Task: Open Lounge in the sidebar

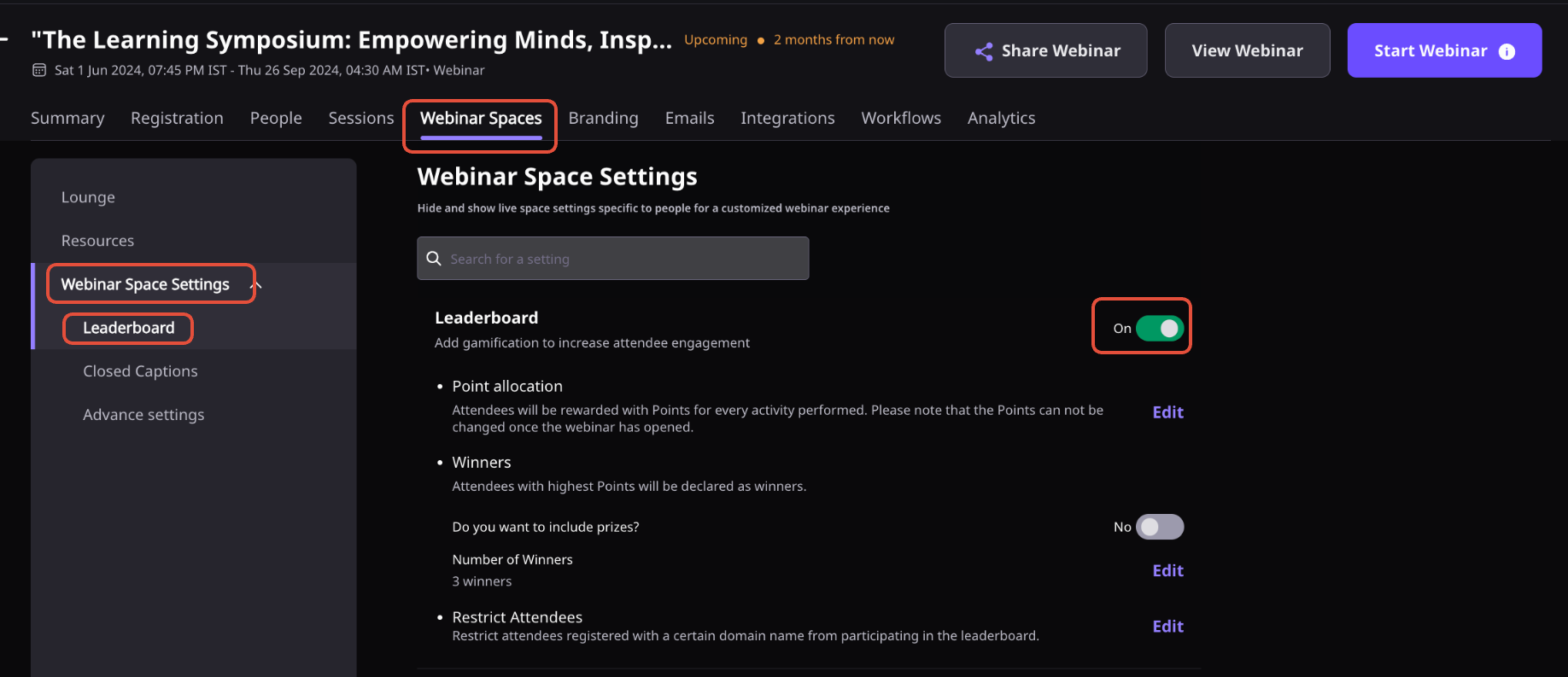Action: (88, 197)
